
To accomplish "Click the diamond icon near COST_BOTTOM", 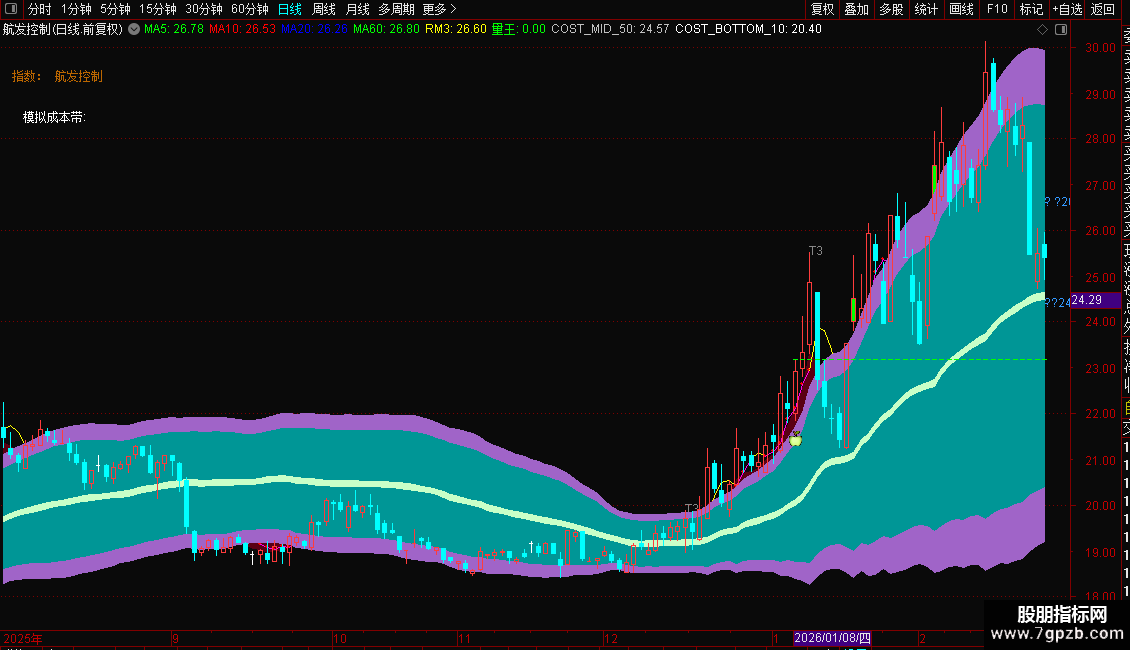I will point(1042,29).
